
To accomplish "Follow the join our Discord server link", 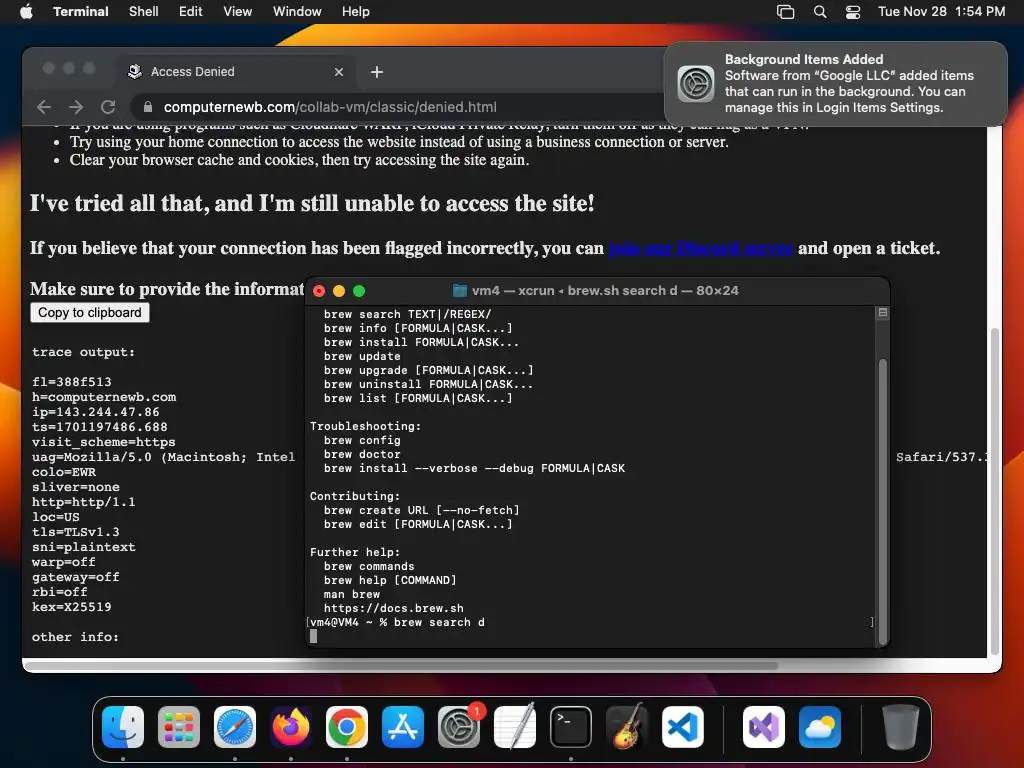I will tap(701, 248).
